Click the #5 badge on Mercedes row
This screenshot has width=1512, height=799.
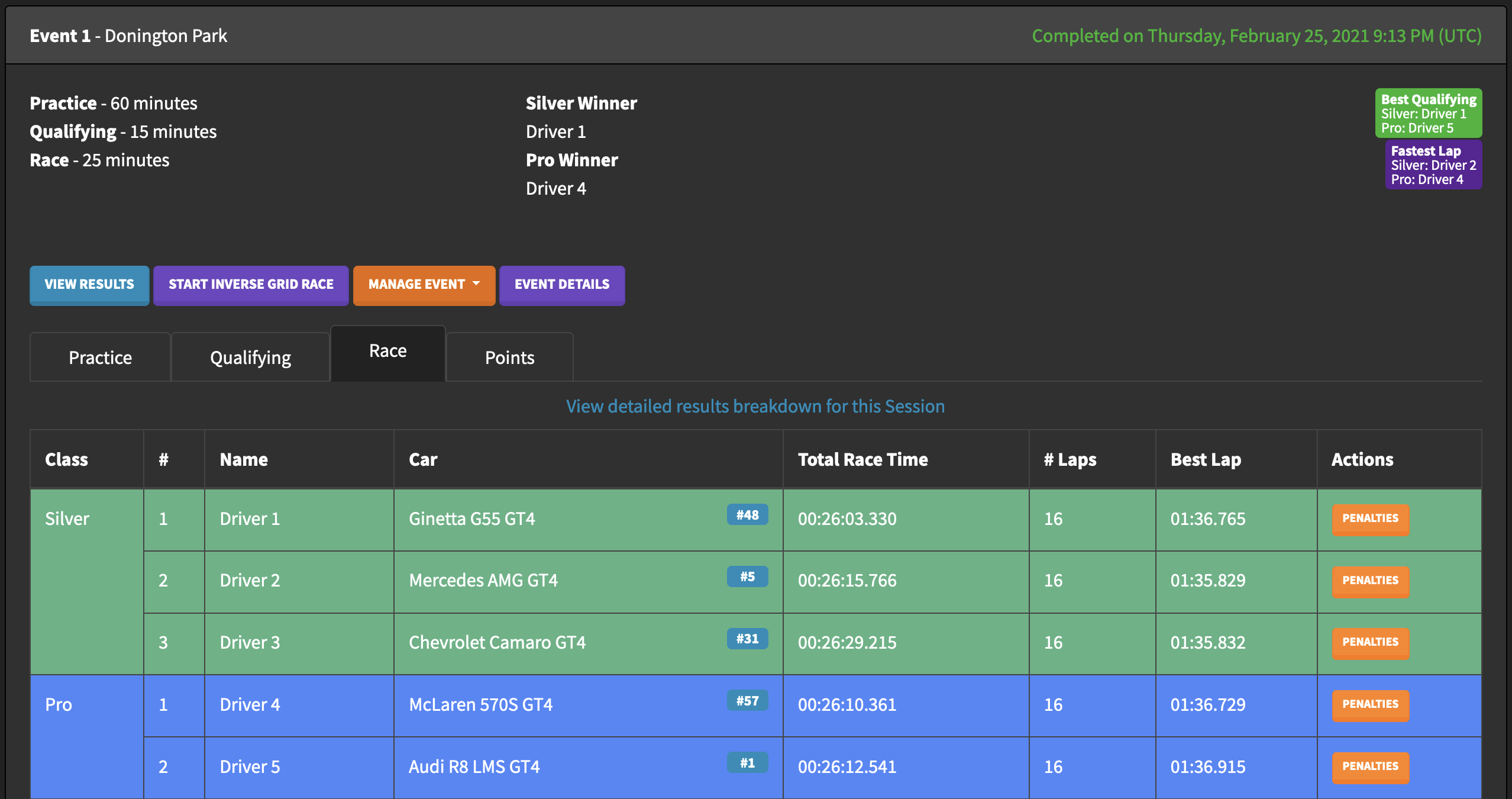click(747, 576)
